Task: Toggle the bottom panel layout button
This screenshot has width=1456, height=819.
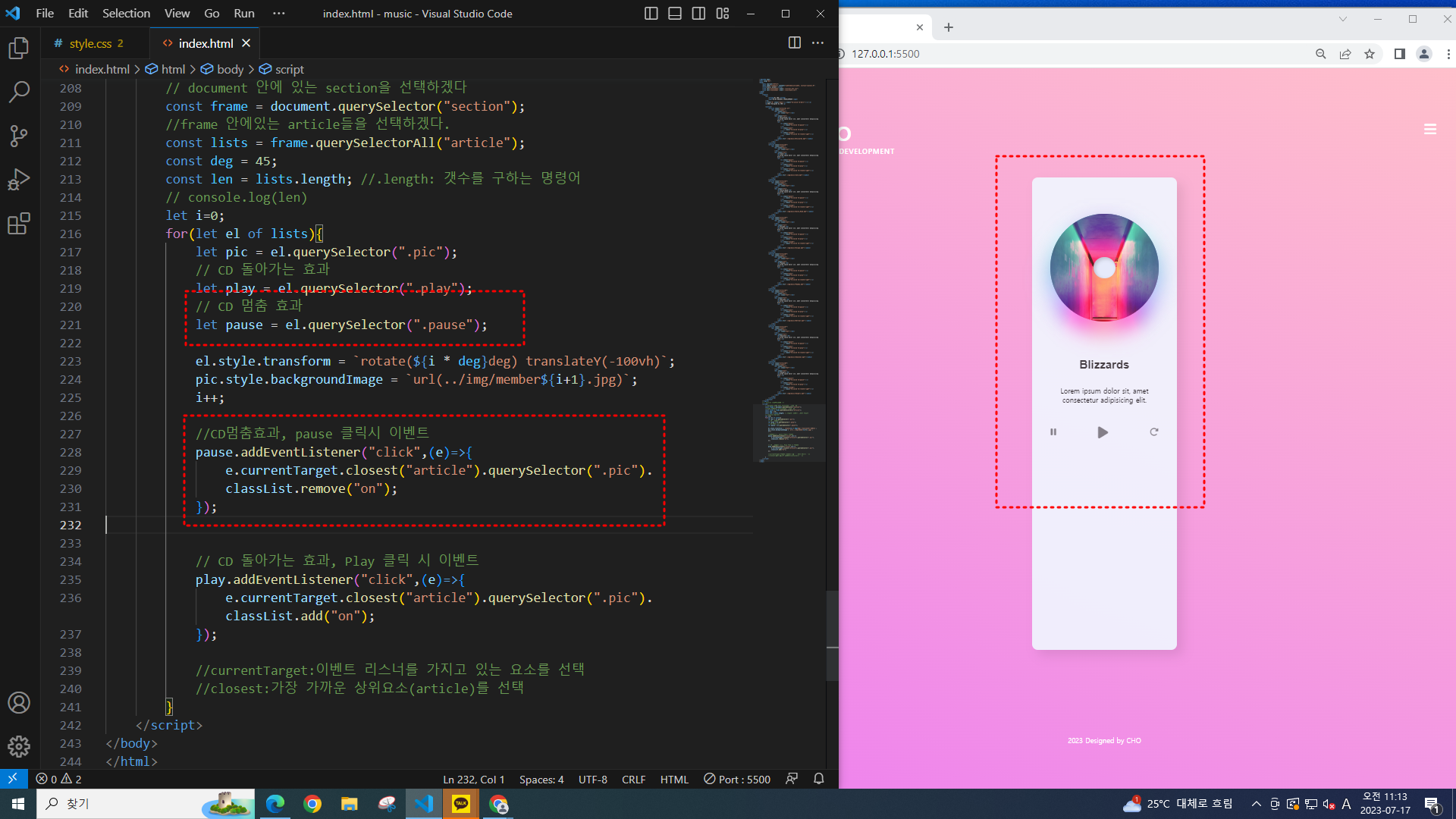Action: click(x=674, y=14)
